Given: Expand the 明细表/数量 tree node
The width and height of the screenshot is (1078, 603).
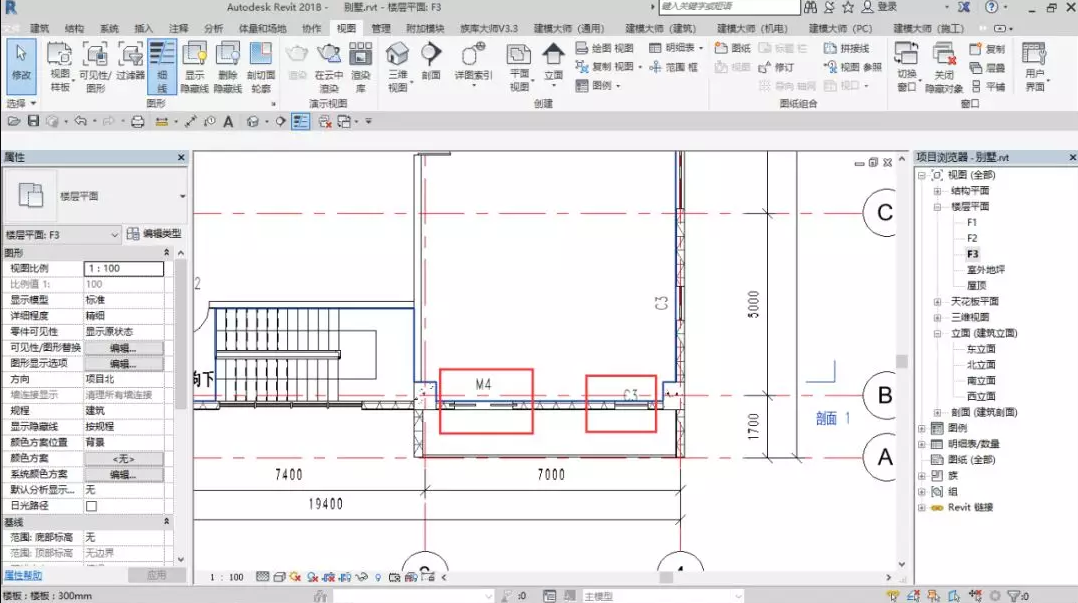Looking at the screenshot, I should [x=922, y=443].
